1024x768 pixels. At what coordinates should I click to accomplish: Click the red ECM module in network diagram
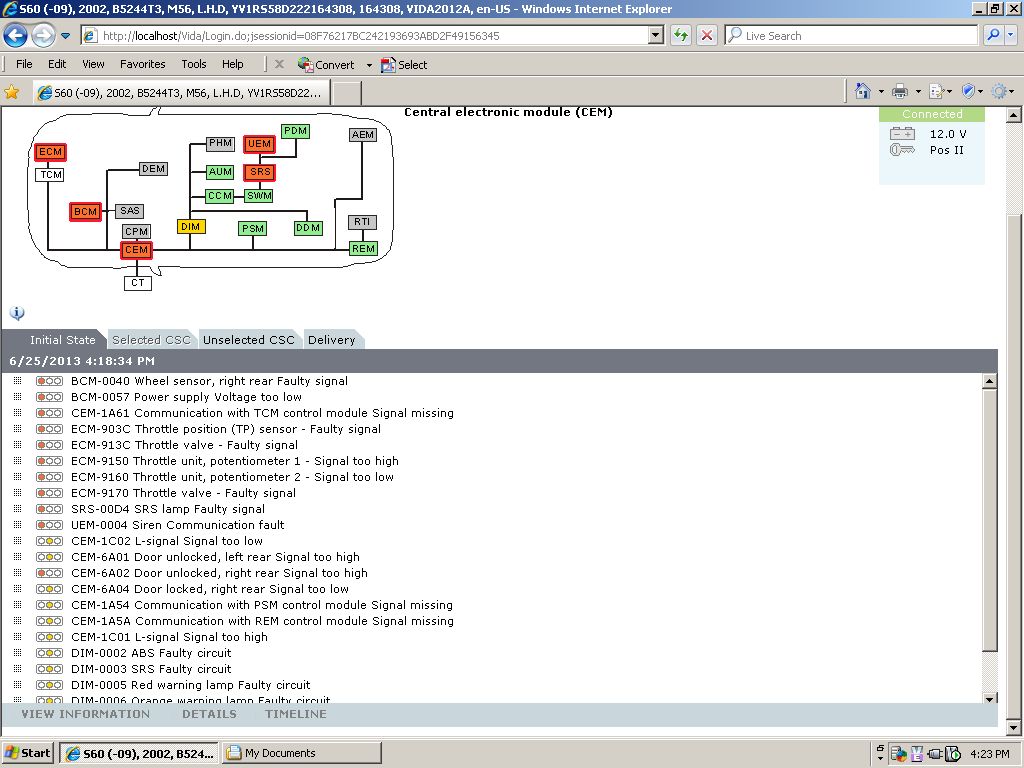coord(50,152)
